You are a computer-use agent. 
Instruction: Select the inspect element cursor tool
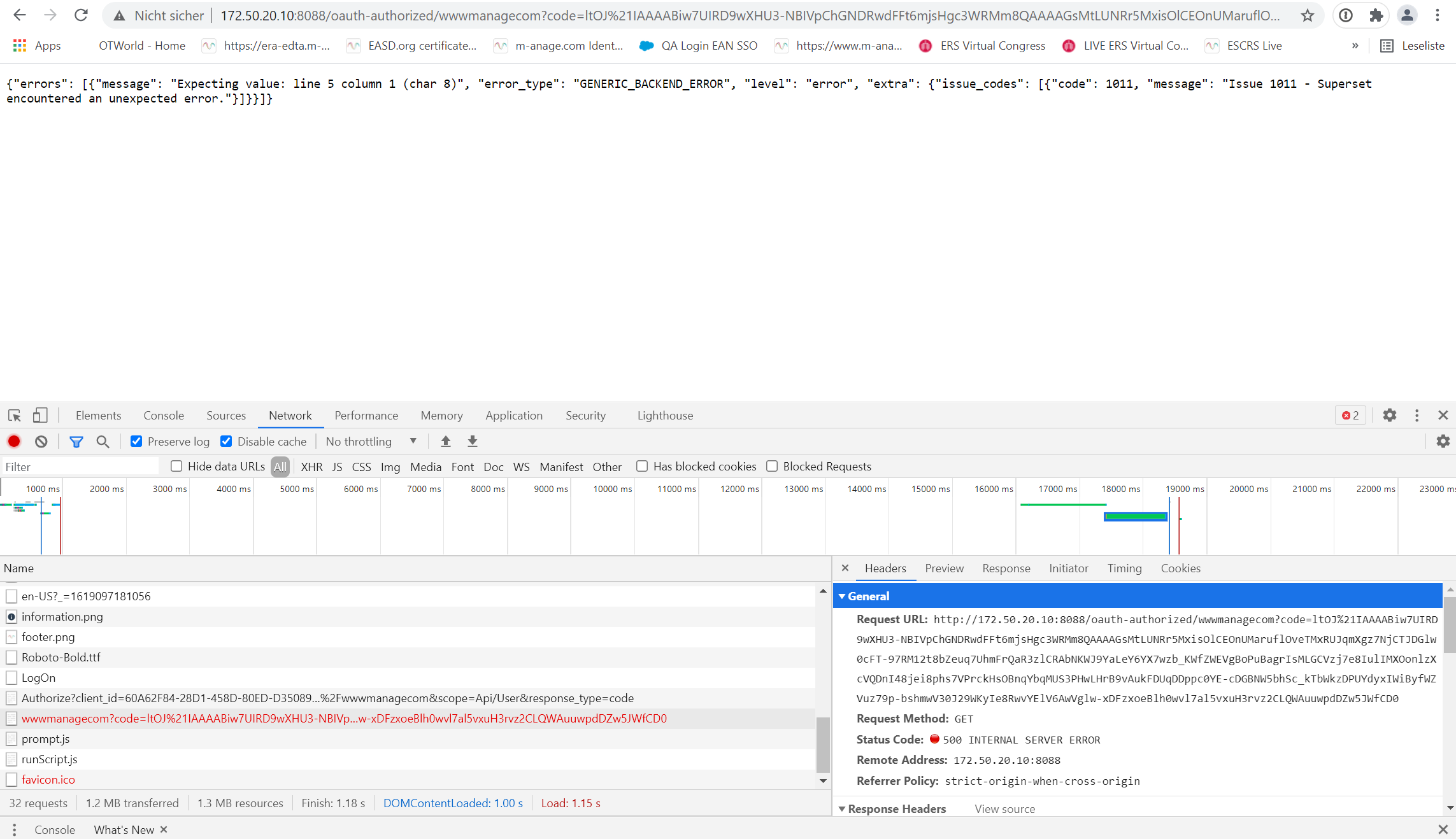[14, 415]
